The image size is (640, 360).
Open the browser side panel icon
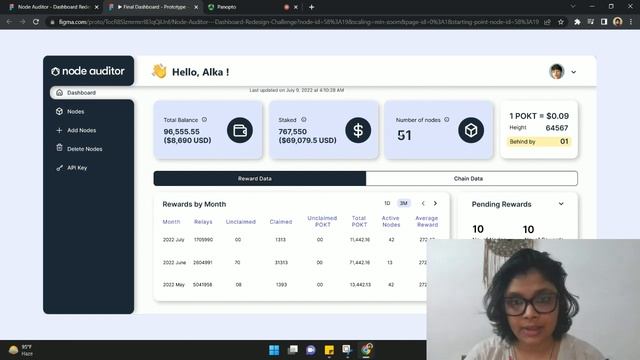[x=604, y=22]
